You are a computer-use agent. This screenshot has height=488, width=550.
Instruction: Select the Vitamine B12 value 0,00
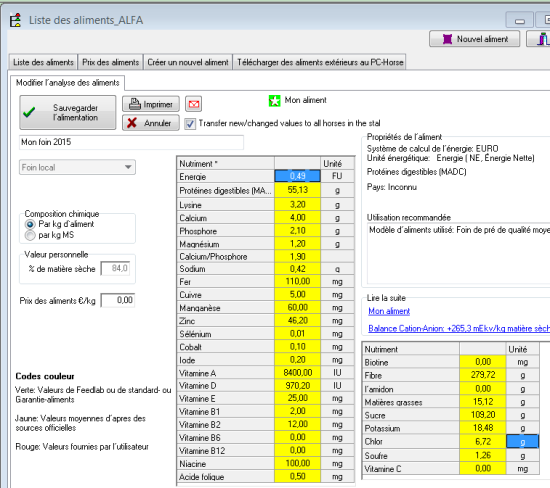click(x=297, y=450)
